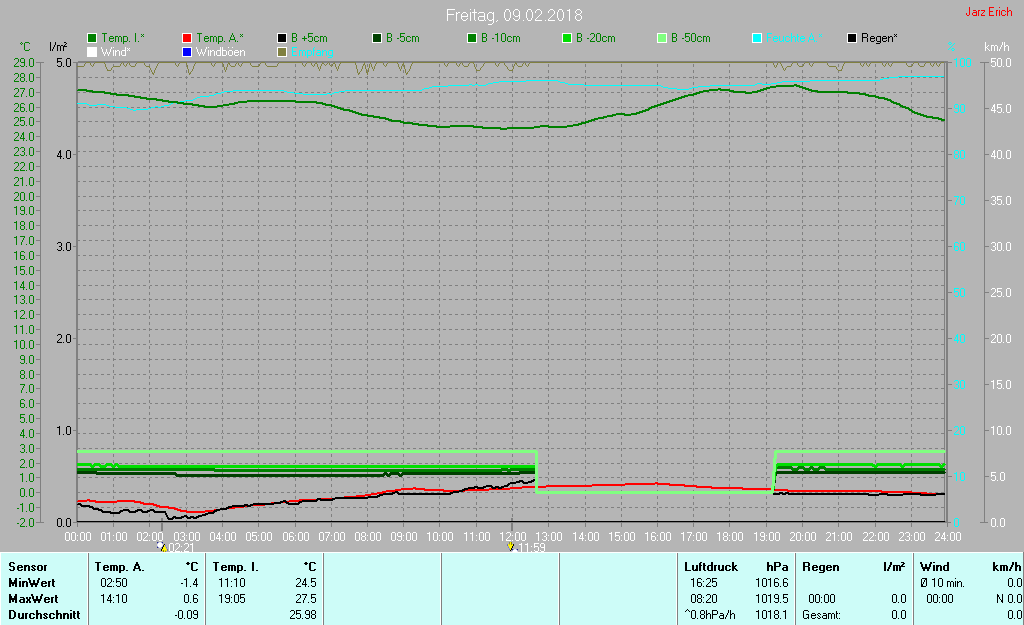This screenshot has height=625, width=1024.
Task: Click the white Wind legend square
Action: [92, 51]
